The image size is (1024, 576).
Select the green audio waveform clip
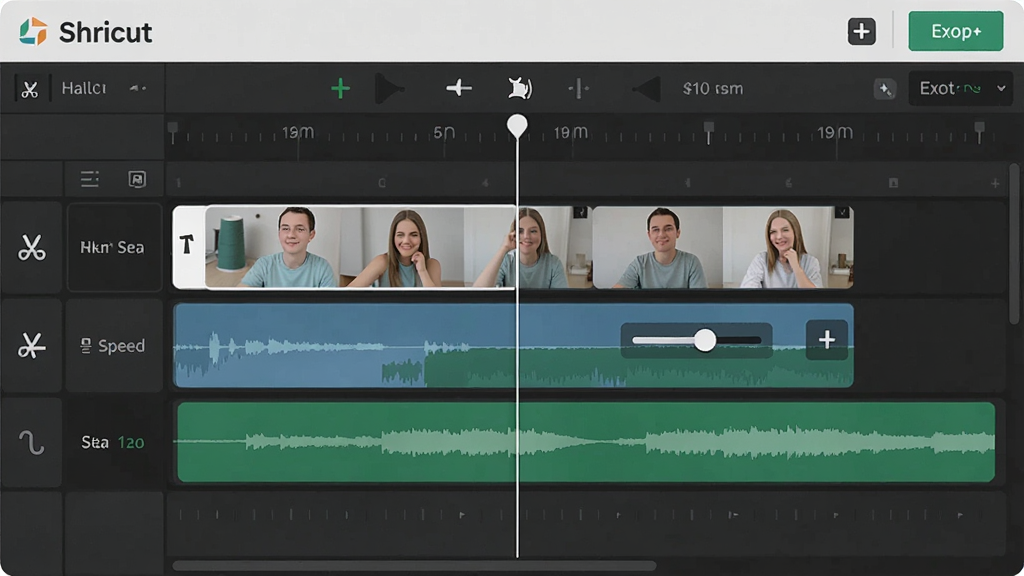tap(586, 442)
